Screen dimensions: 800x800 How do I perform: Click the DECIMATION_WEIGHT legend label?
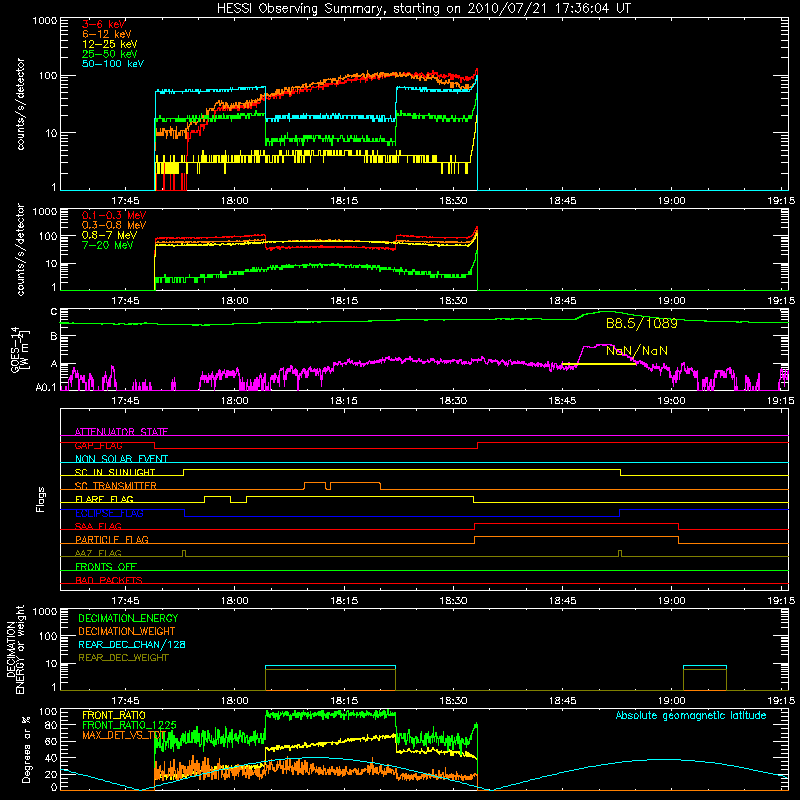127,631
